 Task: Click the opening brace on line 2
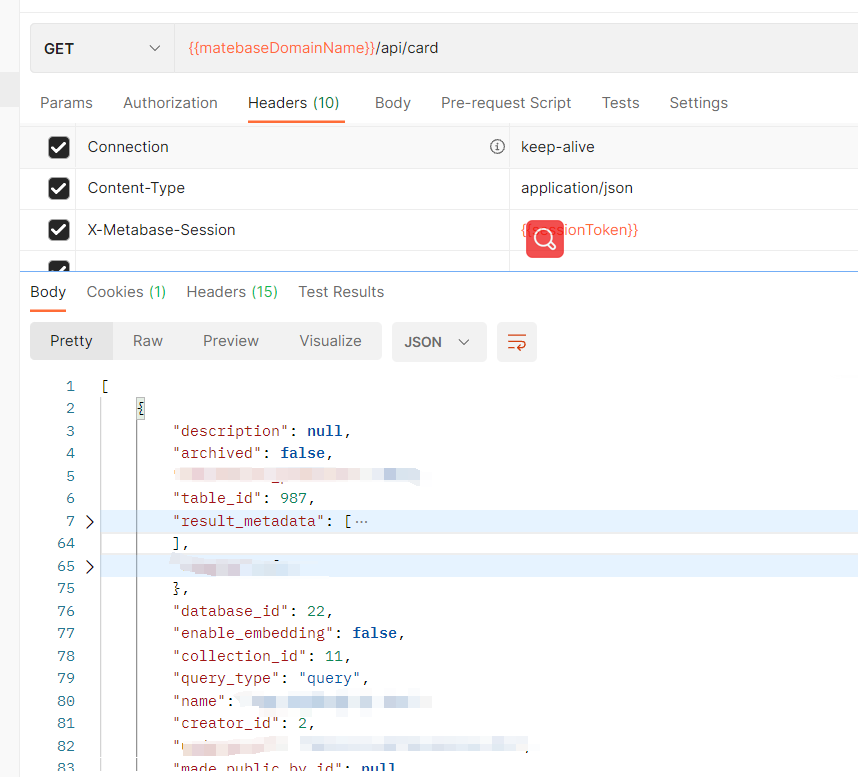(141, 408)
